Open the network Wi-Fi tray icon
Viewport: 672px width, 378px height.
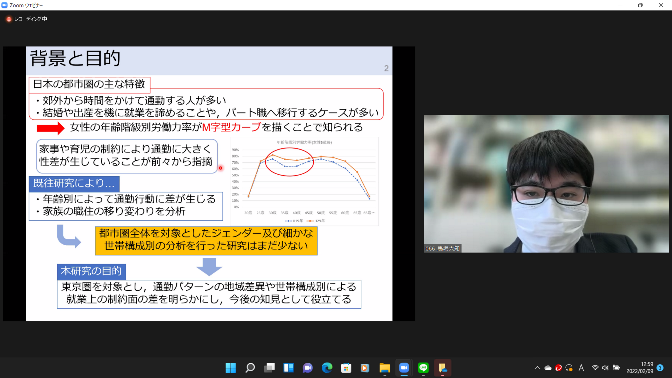pos(595,368)
